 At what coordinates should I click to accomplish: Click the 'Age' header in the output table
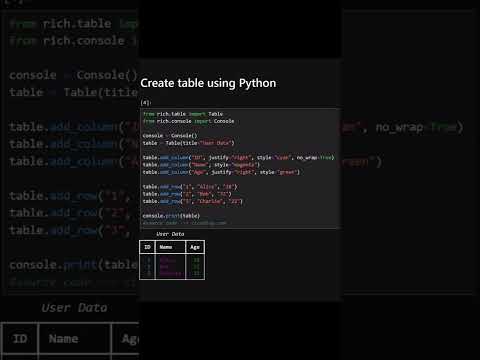pos(195,247)
